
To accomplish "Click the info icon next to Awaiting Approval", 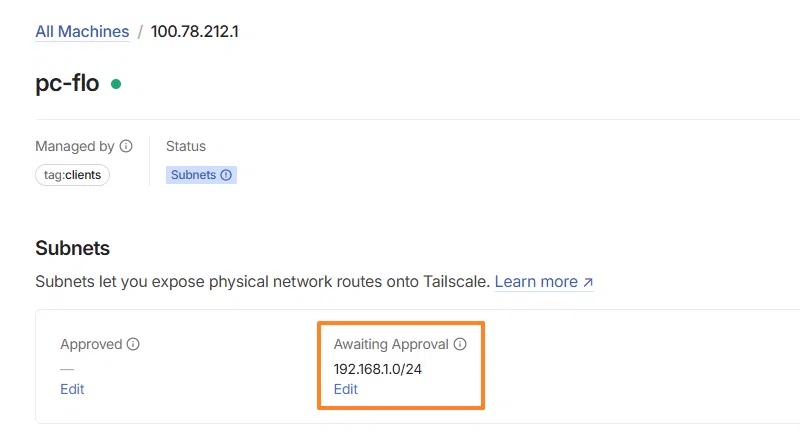I will pos(460,344).
